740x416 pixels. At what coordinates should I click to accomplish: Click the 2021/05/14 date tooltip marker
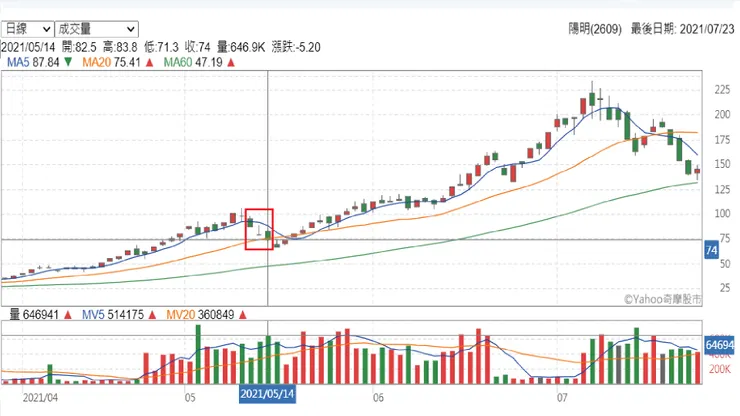pos(267,394)
